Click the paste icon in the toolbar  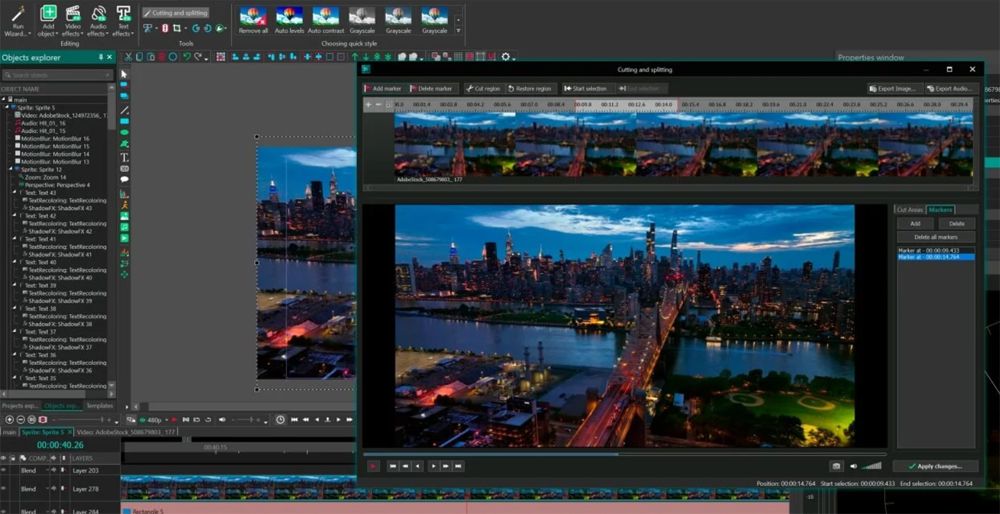coord(151,57)
